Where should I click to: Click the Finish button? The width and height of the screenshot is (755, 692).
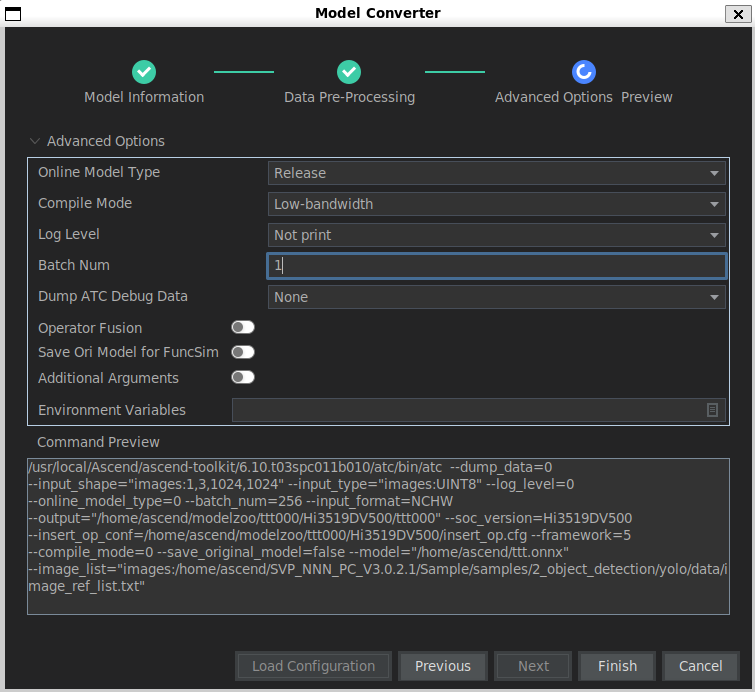tap(617, 666)
